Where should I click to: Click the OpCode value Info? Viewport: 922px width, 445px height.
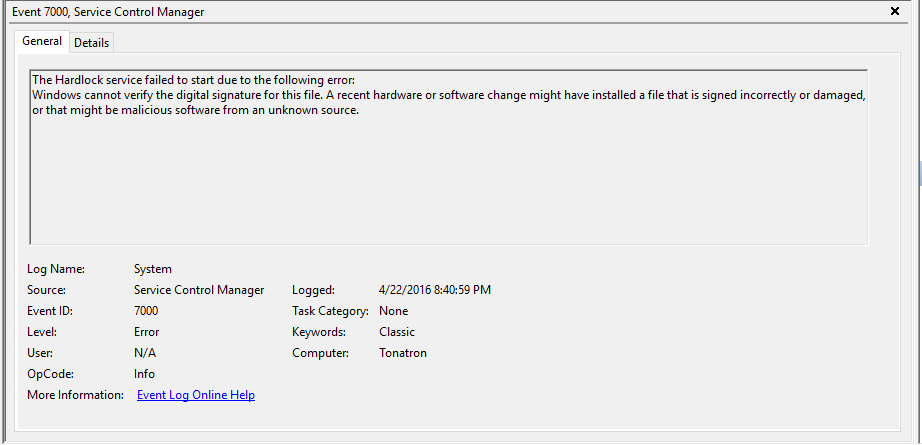pos(144,374)
